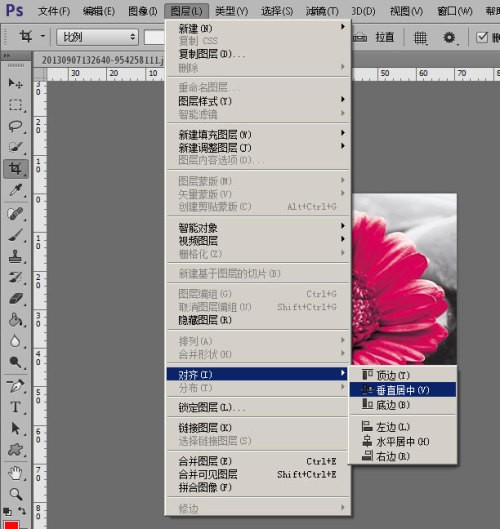
Task: Select the Clone Stamp tool
Action: coord(15,256)
